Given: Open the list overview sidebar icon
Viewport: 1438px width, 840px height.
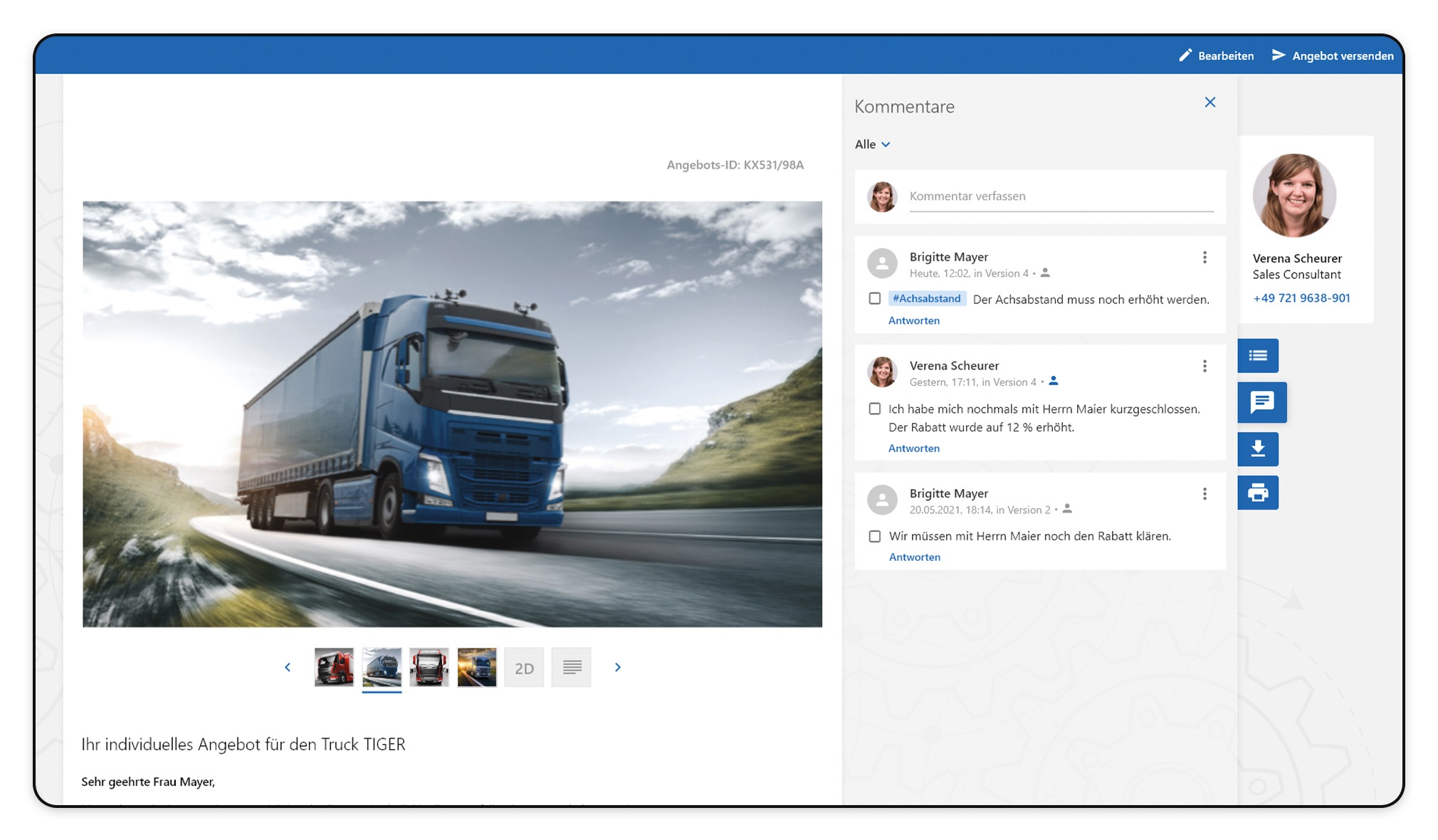Looking at the screenshot, I should point(1258,355).
